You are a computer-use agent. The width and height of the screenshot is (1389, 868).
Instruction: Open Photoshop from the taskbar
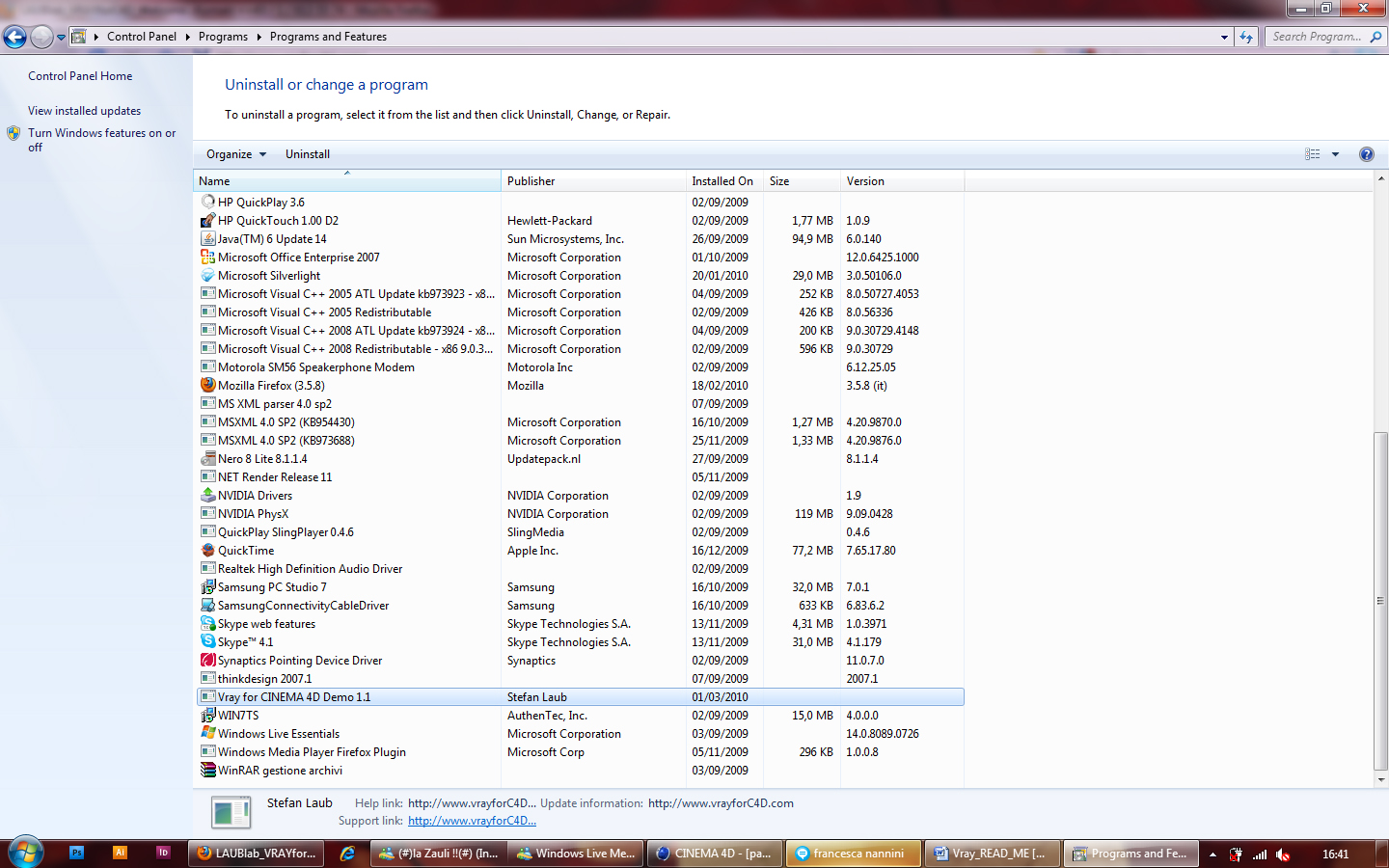tap(77, 853)
